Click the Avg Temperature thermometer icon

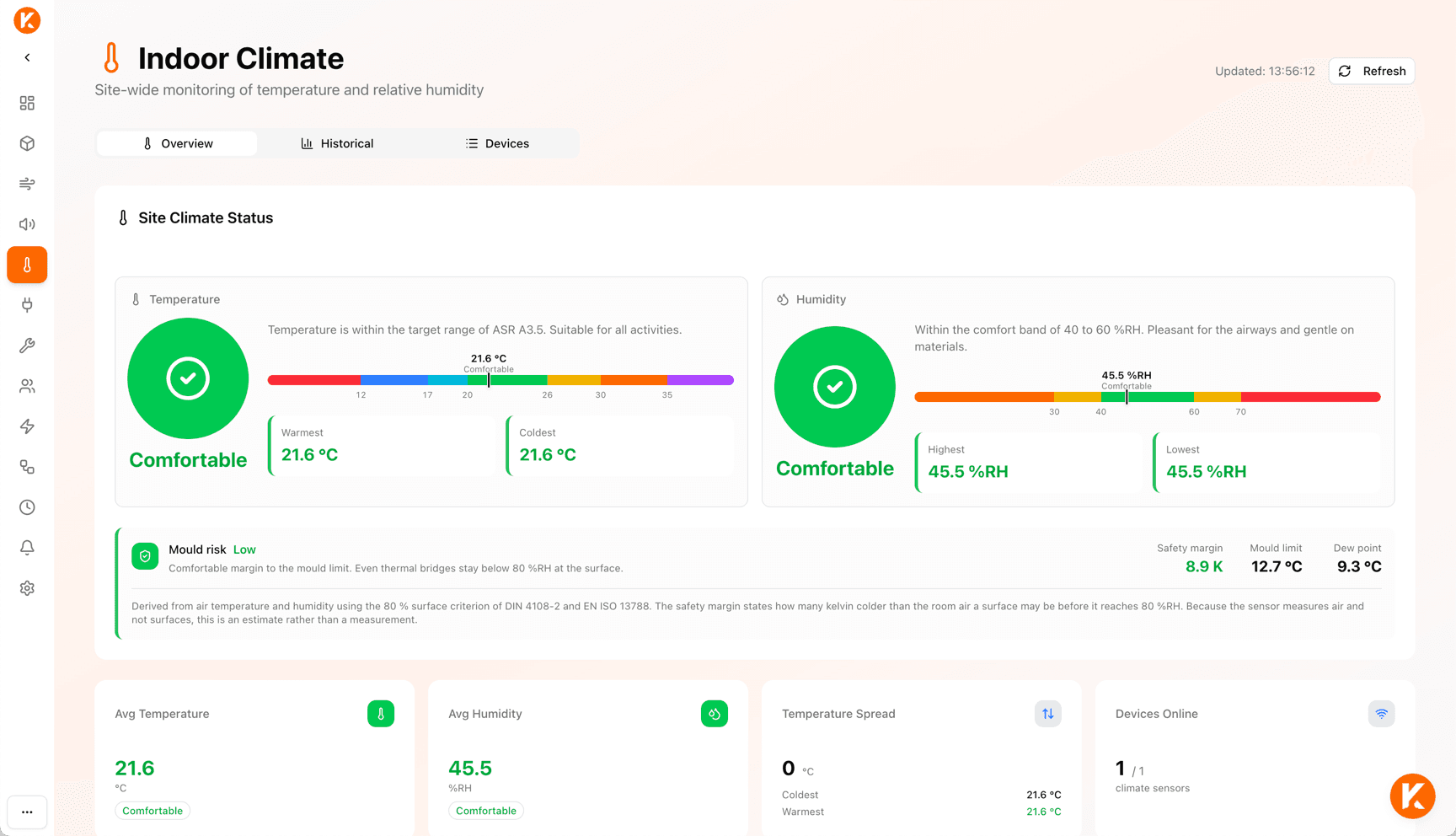(381, 714)
